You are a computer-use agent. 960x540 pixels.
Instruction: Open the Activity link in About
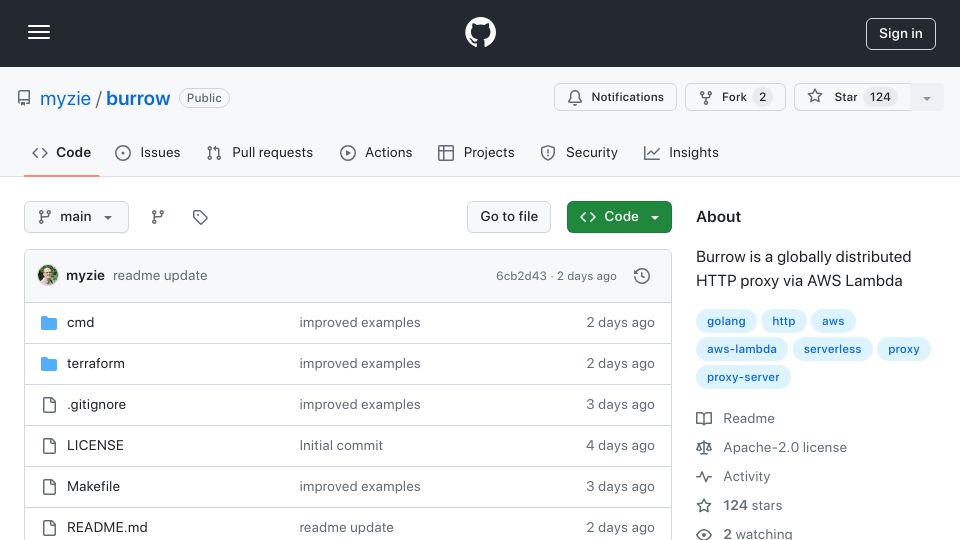746,476
